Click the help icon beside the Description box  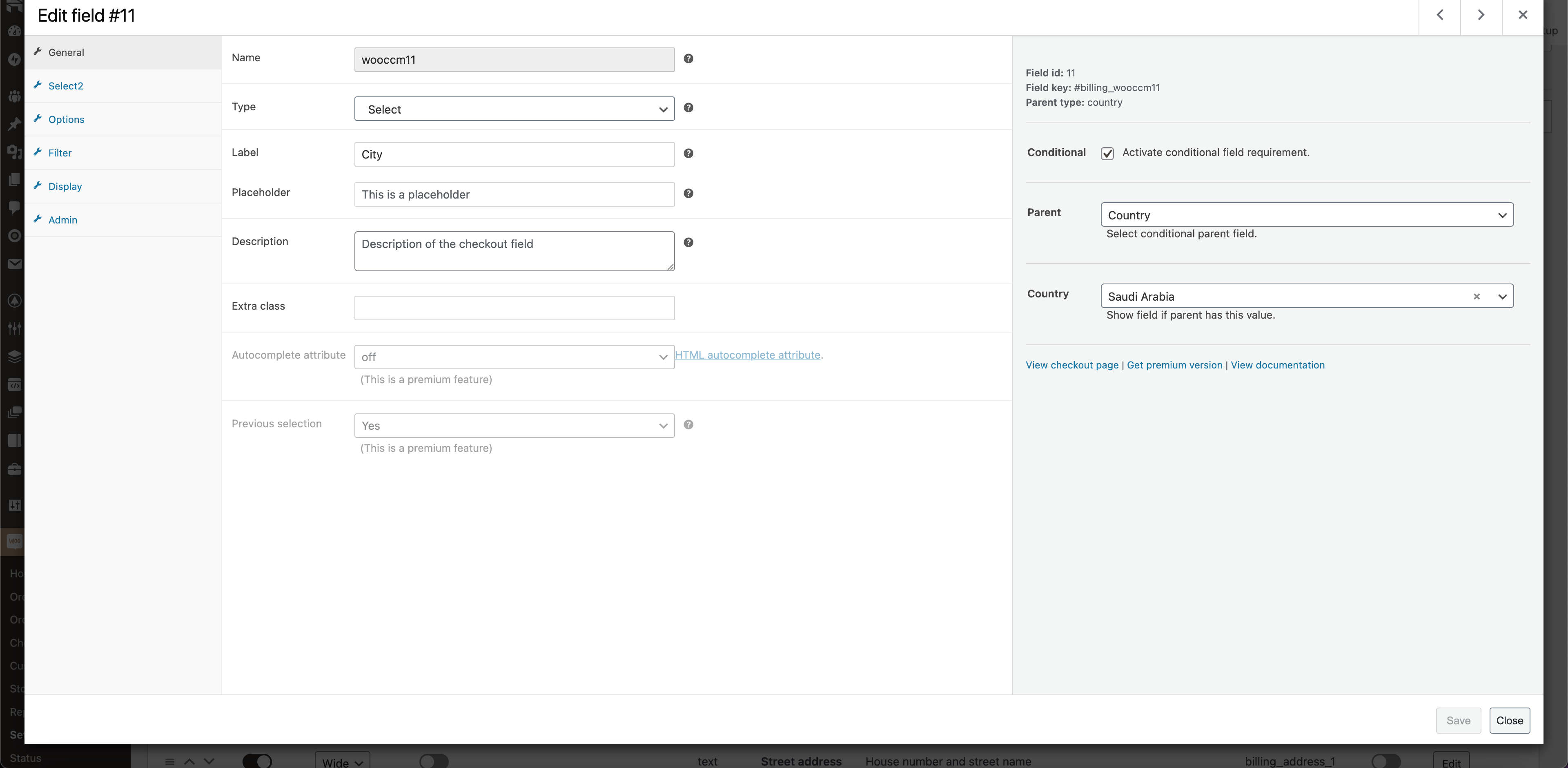[x=688, y=242]
